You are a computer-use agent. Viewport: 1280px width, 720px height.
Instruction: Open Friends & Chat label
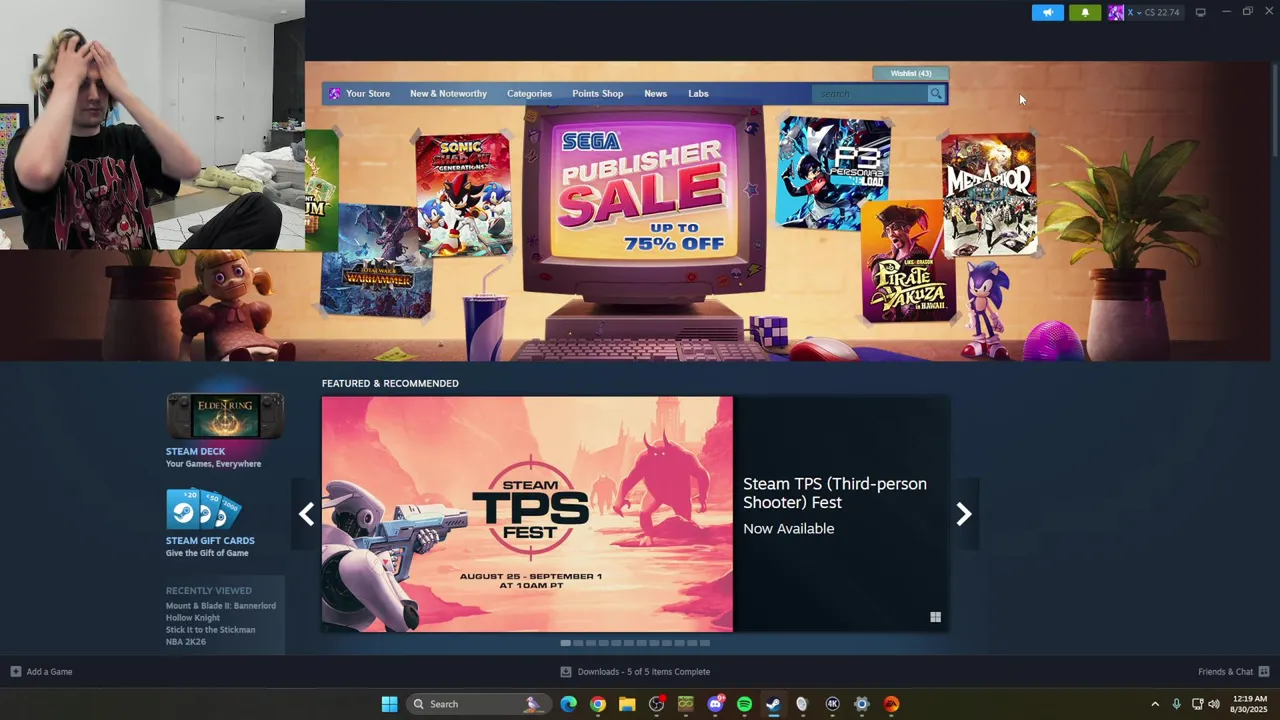[x=1225, y=672]
